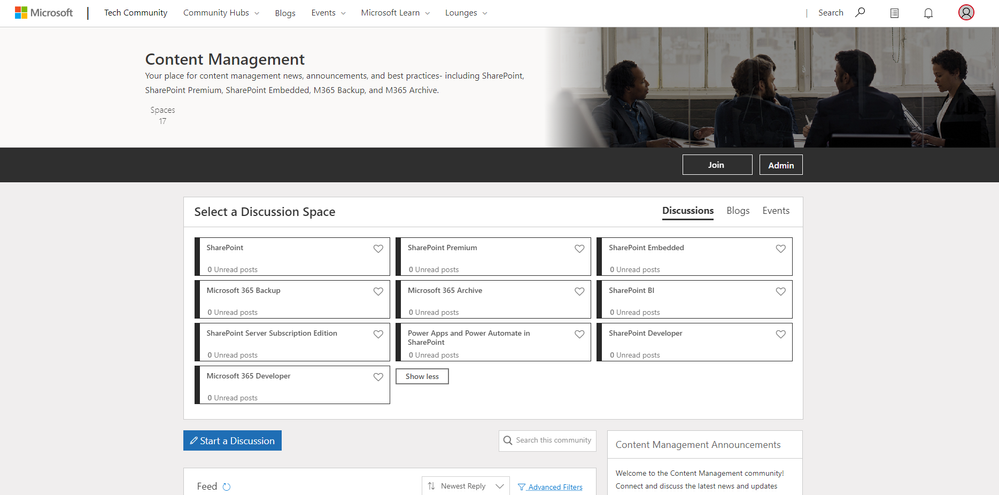Click the Select a Discussion Space heading

point(264,212)
